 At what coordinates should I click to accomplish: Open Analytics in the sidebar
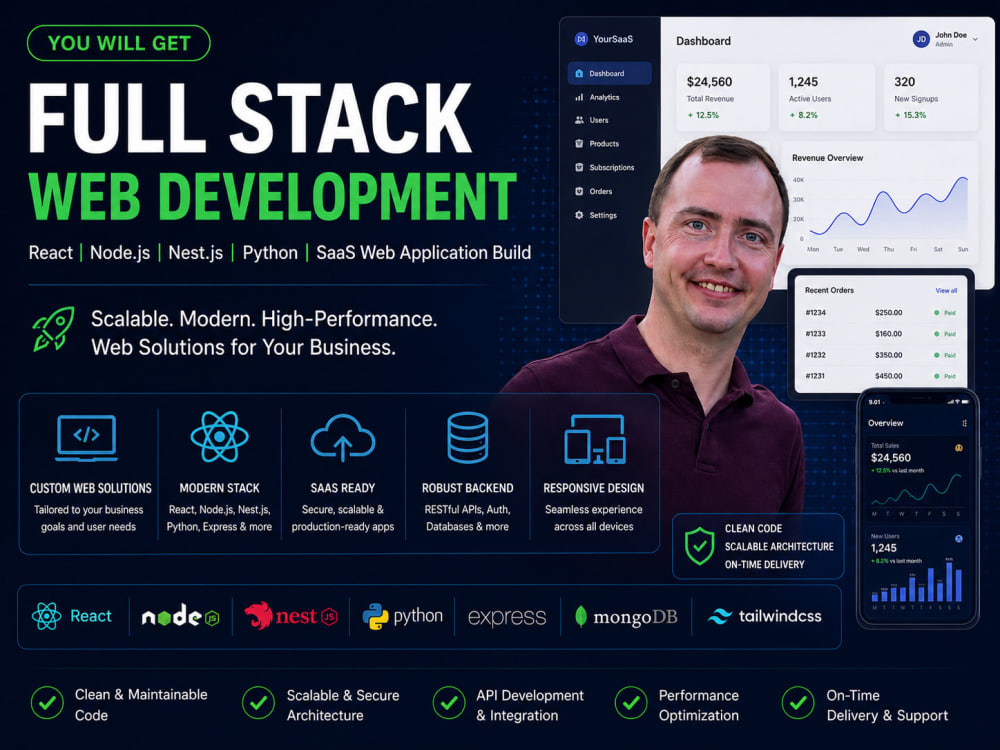coord(597,98)
